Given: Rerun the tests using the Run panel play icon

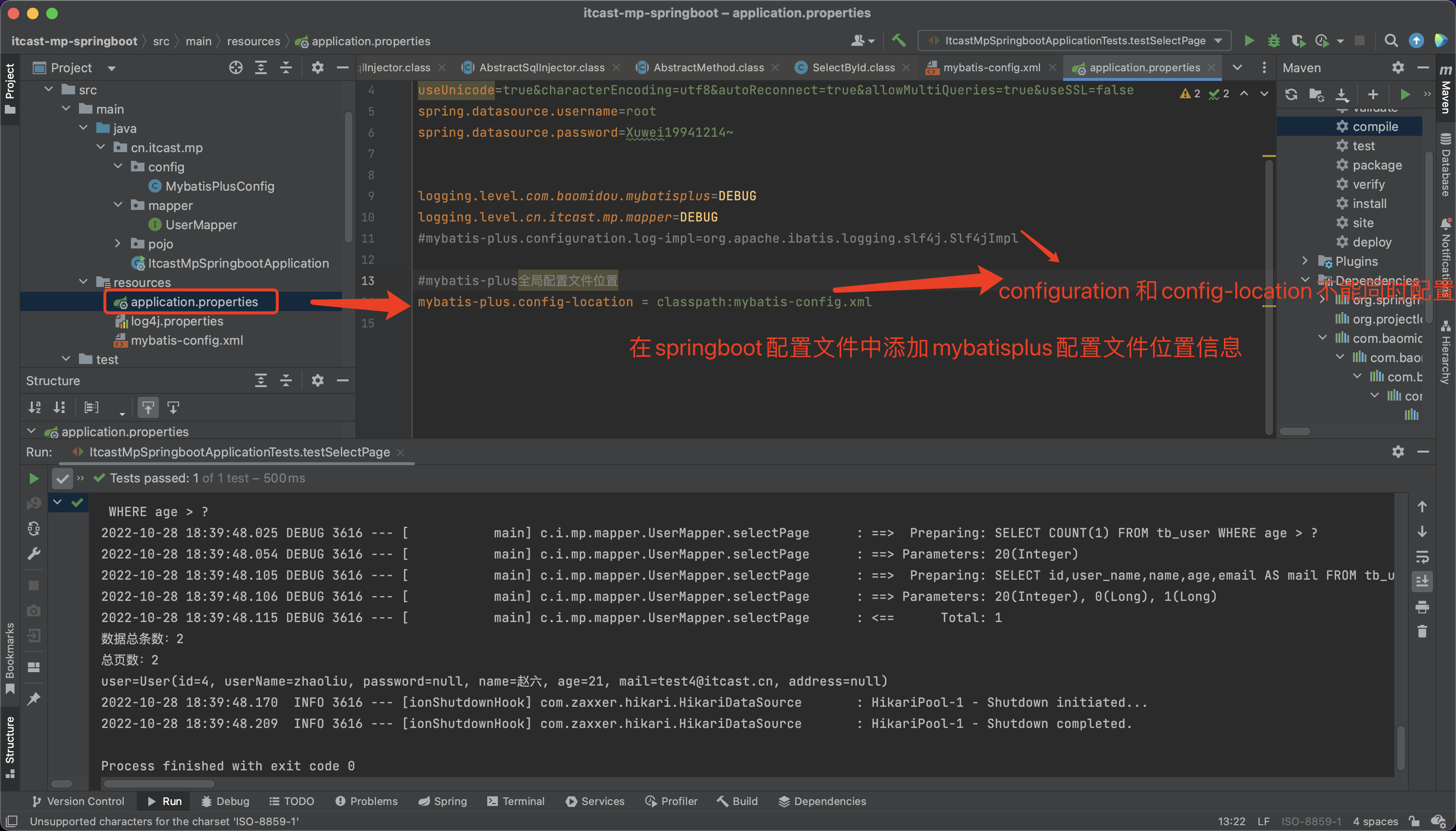Looking at the screenshot, I should click(34, 478).
